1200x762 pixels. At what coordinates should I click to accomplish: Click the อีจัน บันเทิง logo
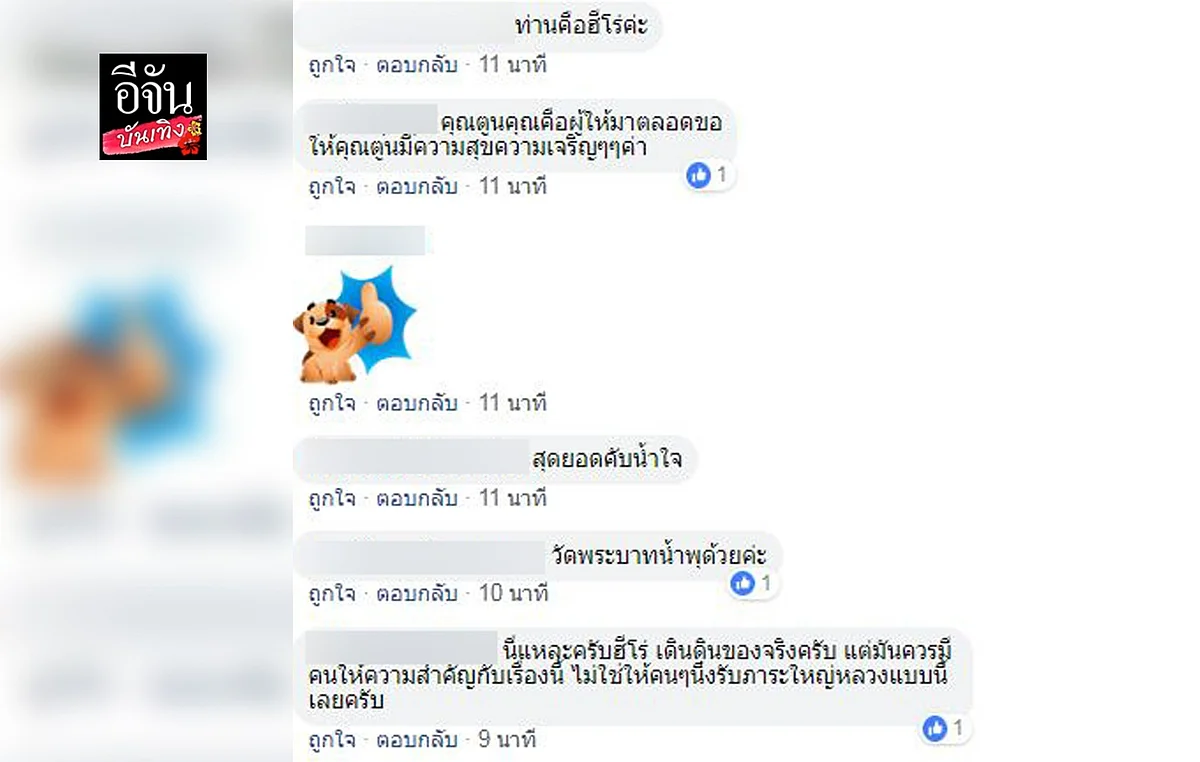click(153, 107)
